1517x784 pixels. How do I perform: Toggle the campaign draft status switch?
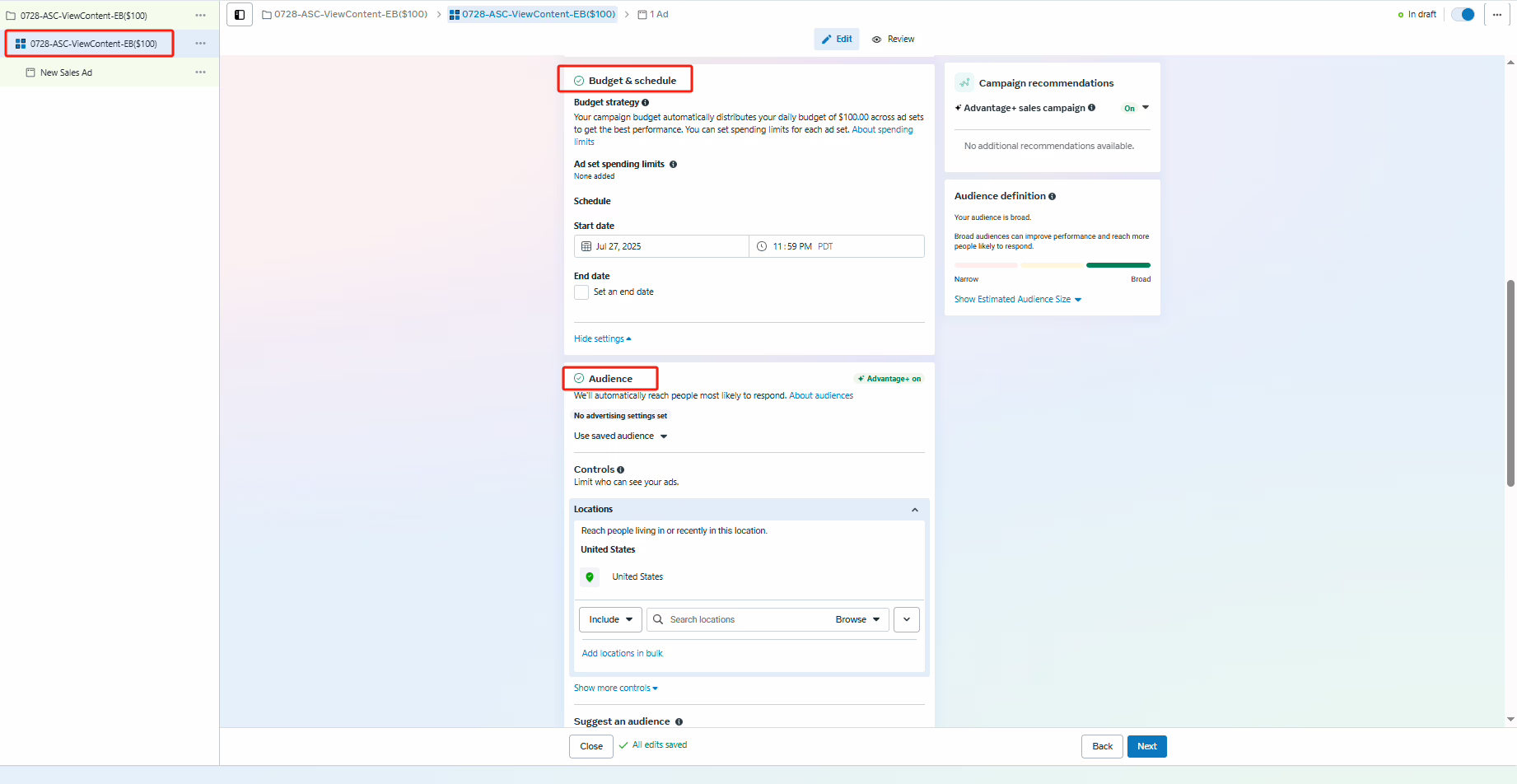(x=1463, y=14)
